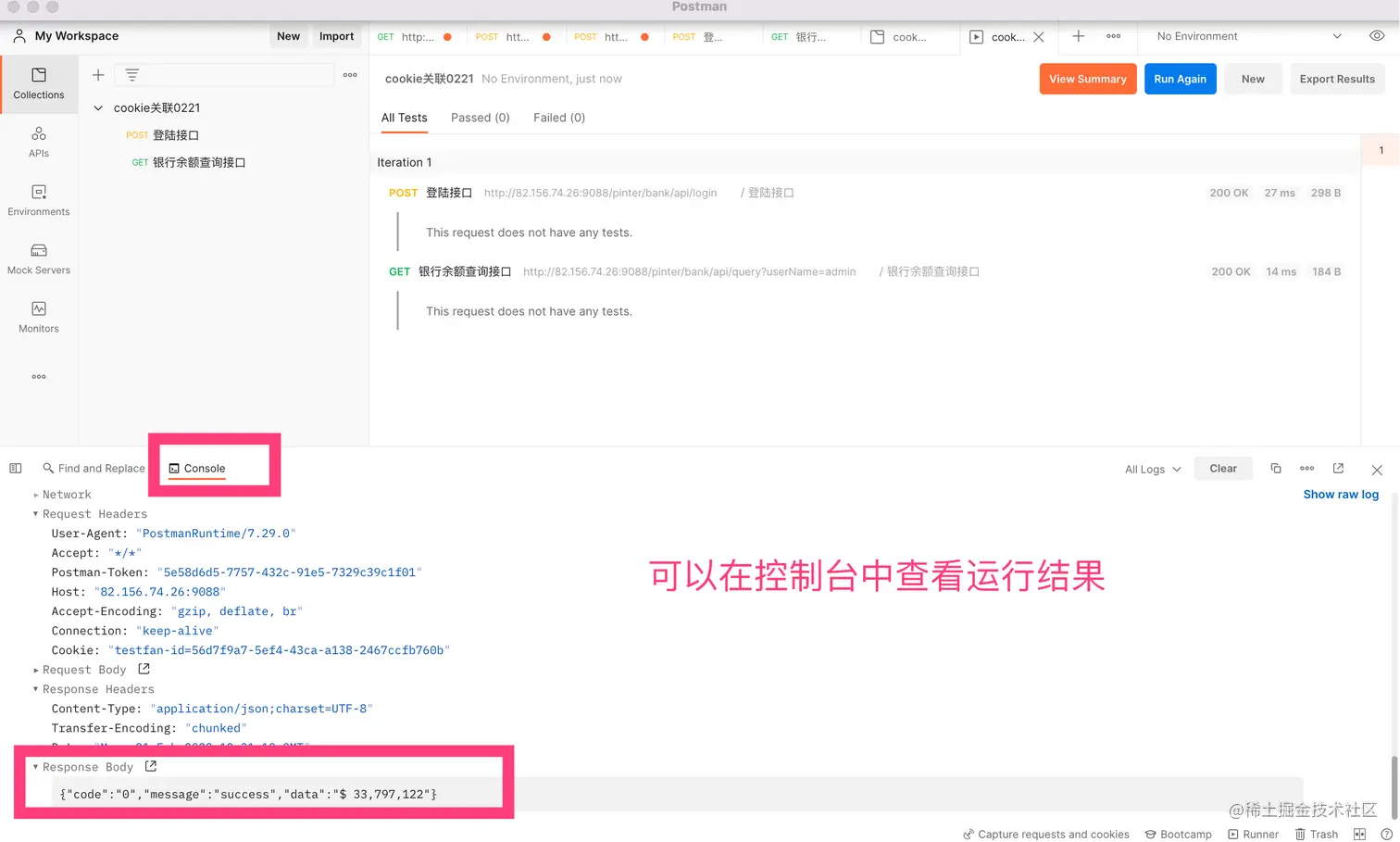Open the Mock Servers sidebar section
This screenshot has height=842, width=1400.
(x=39, y=259)
